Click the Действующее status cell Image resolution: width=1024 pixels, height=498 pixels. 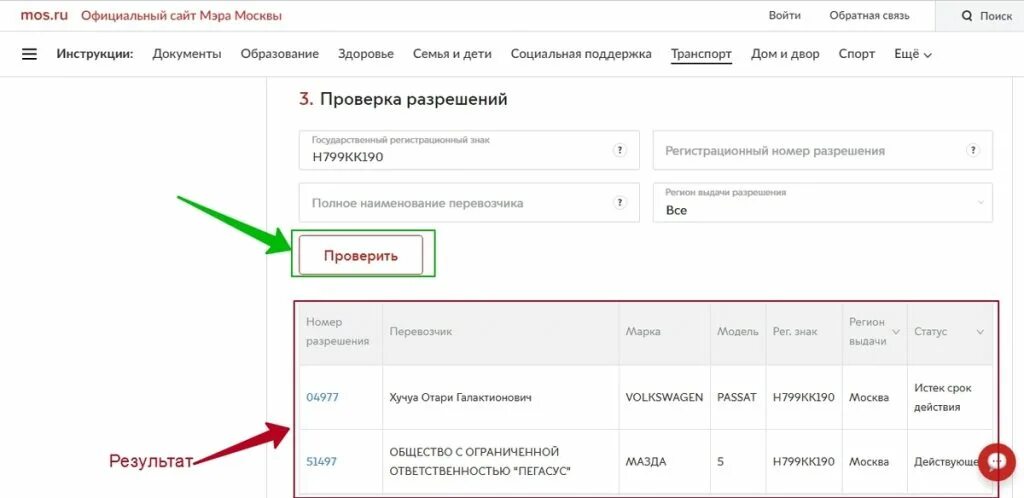coord(946,461)
